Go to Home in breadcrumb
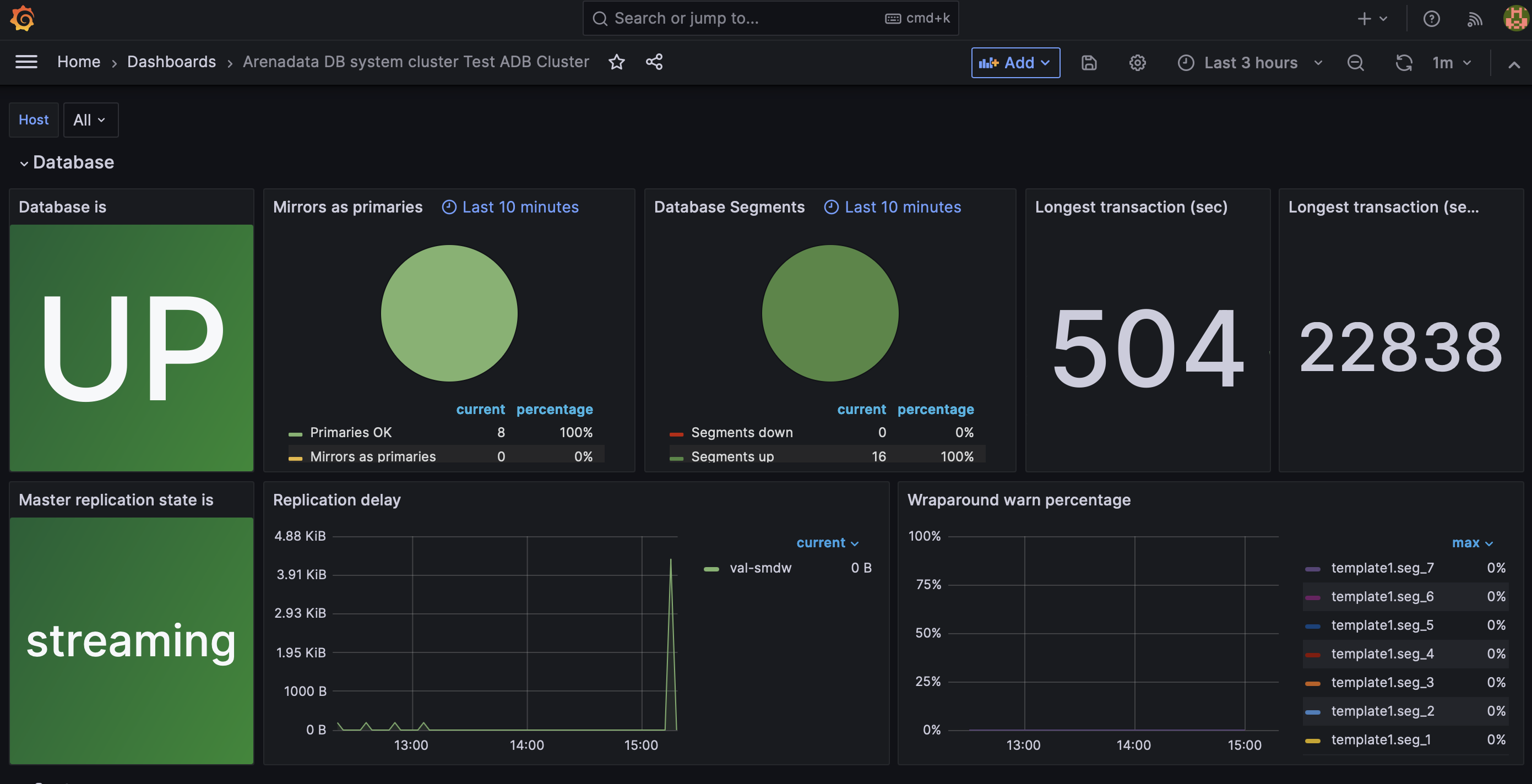Viewport: 1532px width, 784px height. point(79,62)
